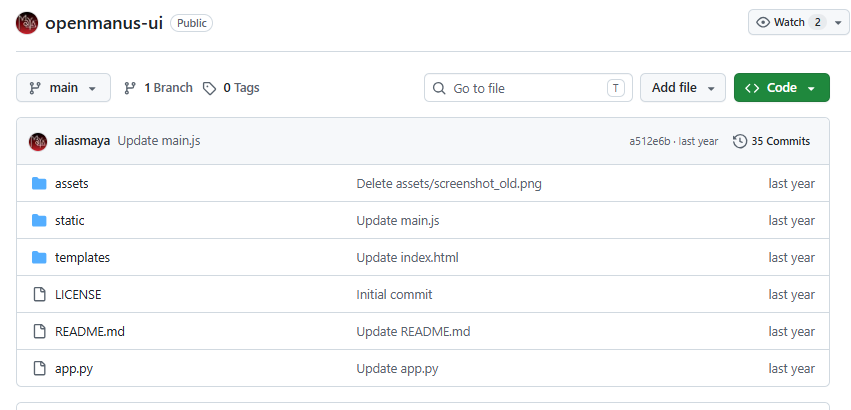The height and width of the screenshot is (410, 851).
Task: Click the T shortcut badge in search field
Action: [x=615, y=88]
